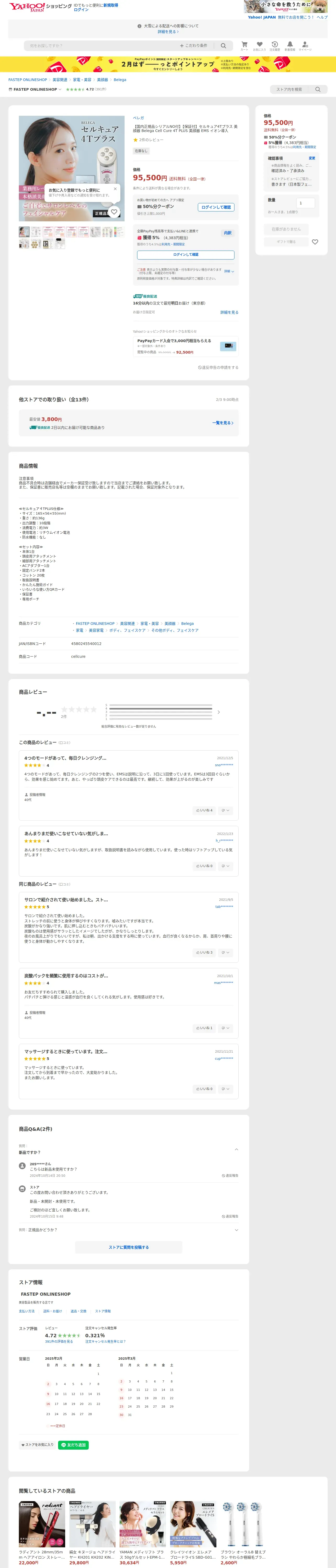Image resolution: width=336 pixels, height=1568 pixels.
Task: Collapse the 新品ですか？ question
Action: (237, 1149)
